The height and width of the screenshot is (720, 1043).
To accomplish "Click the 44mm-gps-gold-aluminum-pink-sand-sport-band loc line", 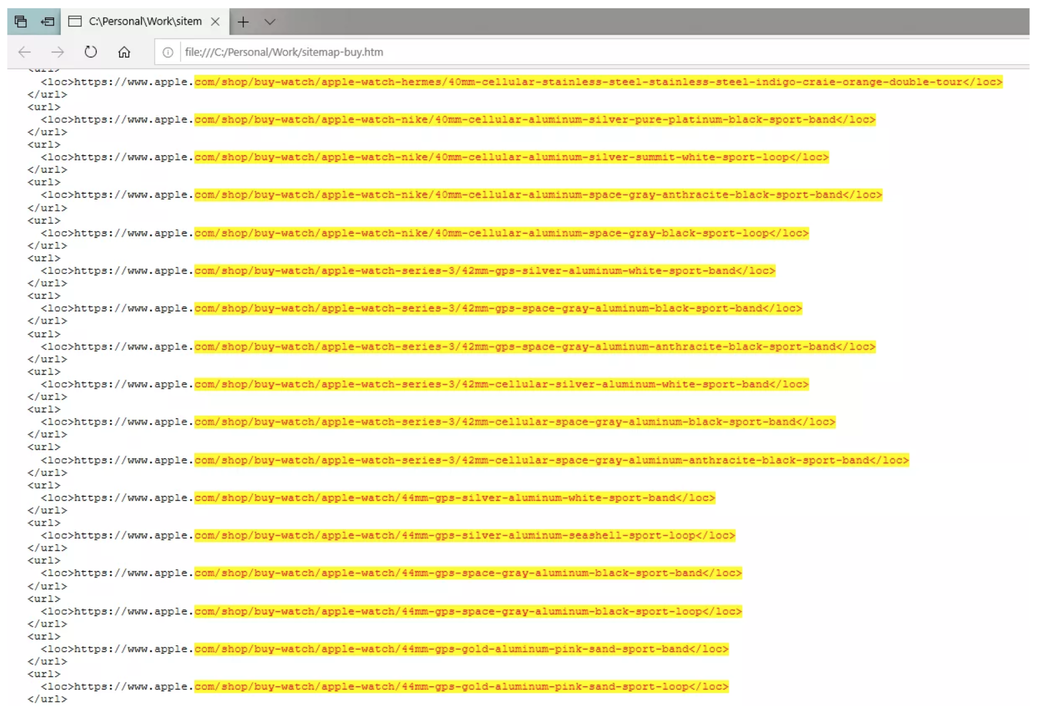I will click(385, 649).
